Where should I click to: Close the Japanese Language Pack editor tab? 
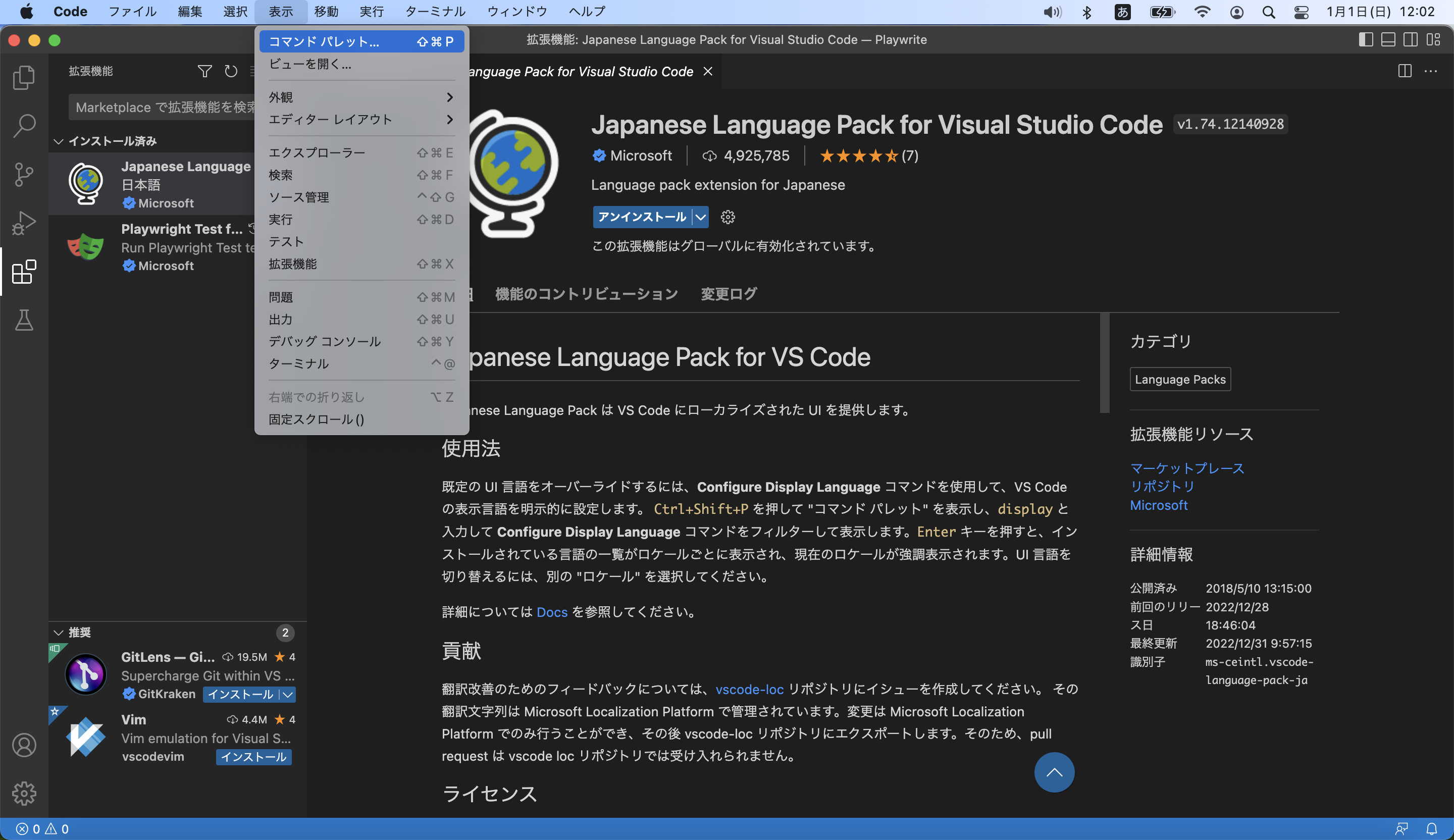click(708, 71)
